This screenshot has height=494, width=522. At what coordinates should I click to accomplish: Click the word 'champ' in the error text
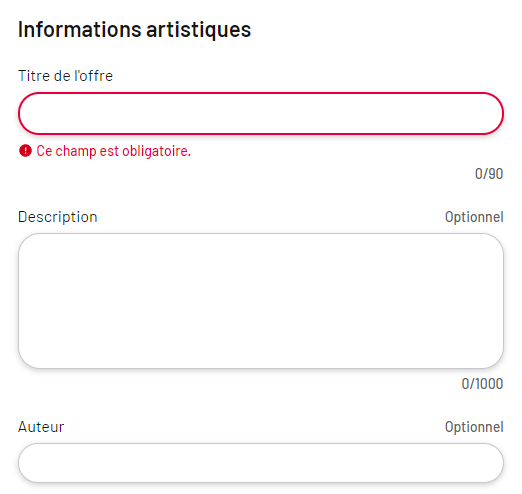[x=76, y=151]
